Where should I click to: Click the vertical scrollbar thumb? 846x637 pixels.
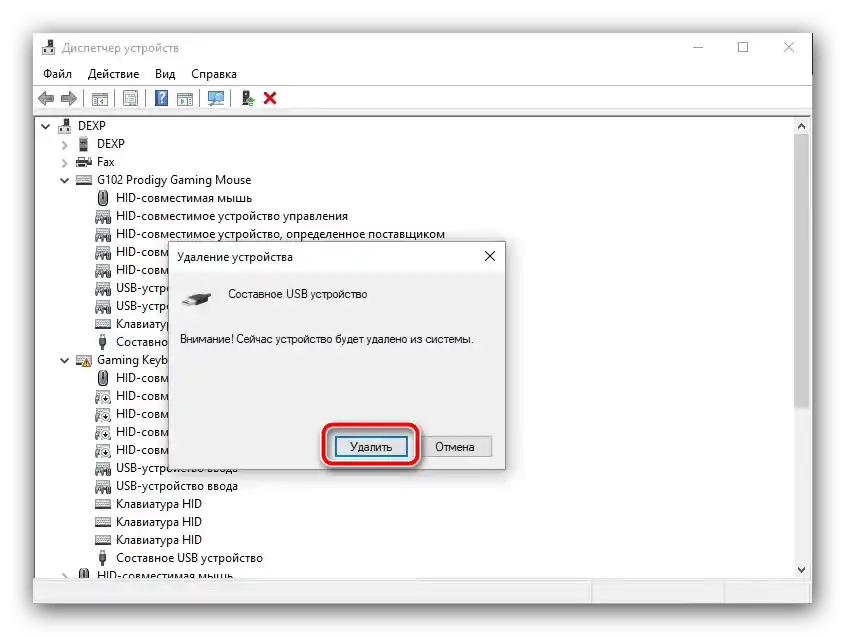(x=801, y=271)
